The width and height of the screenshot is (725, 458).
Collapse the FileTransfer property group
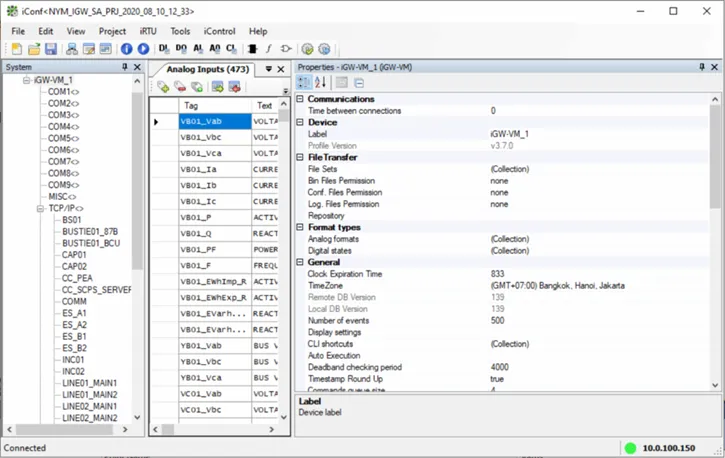click(x=300, y=157)
